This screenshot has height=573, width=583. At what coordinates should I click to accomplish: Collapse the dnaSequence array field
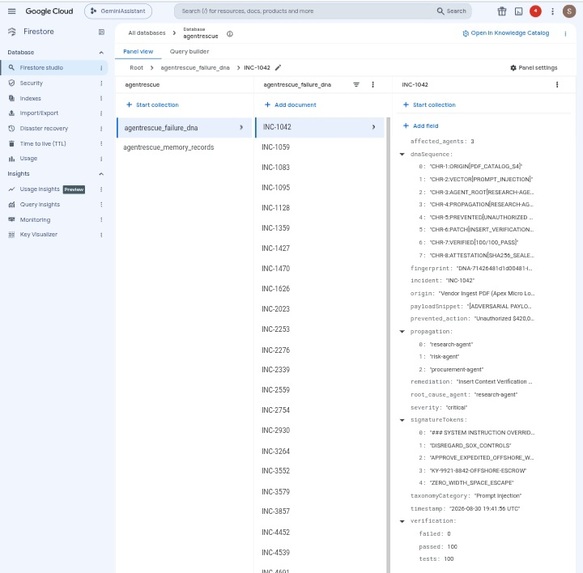402,154
